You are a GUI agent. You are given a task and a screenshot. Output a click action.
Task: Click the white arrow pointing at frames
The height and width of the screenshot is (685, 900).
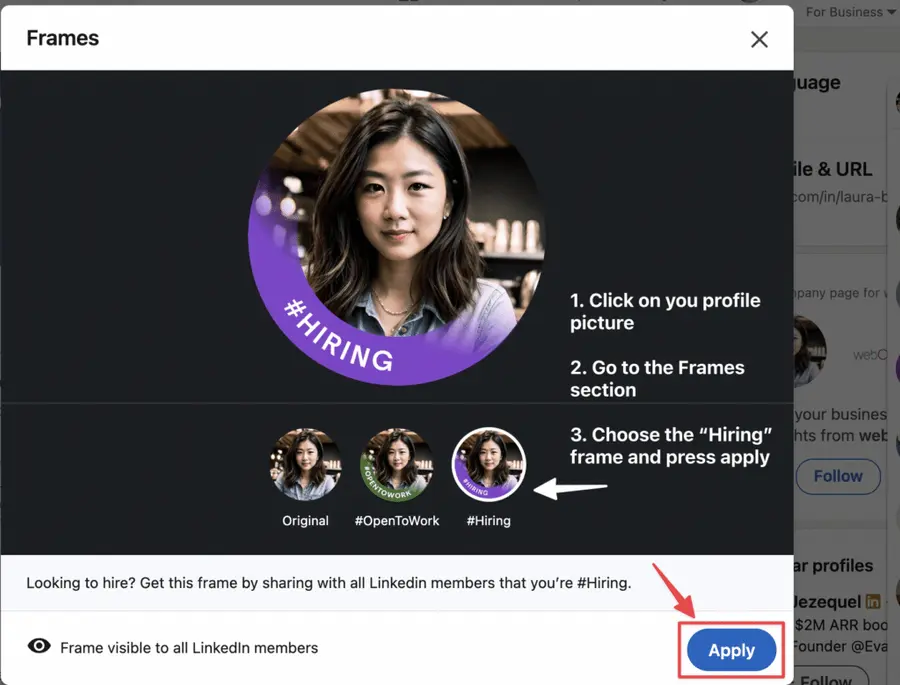pos(571,487)
